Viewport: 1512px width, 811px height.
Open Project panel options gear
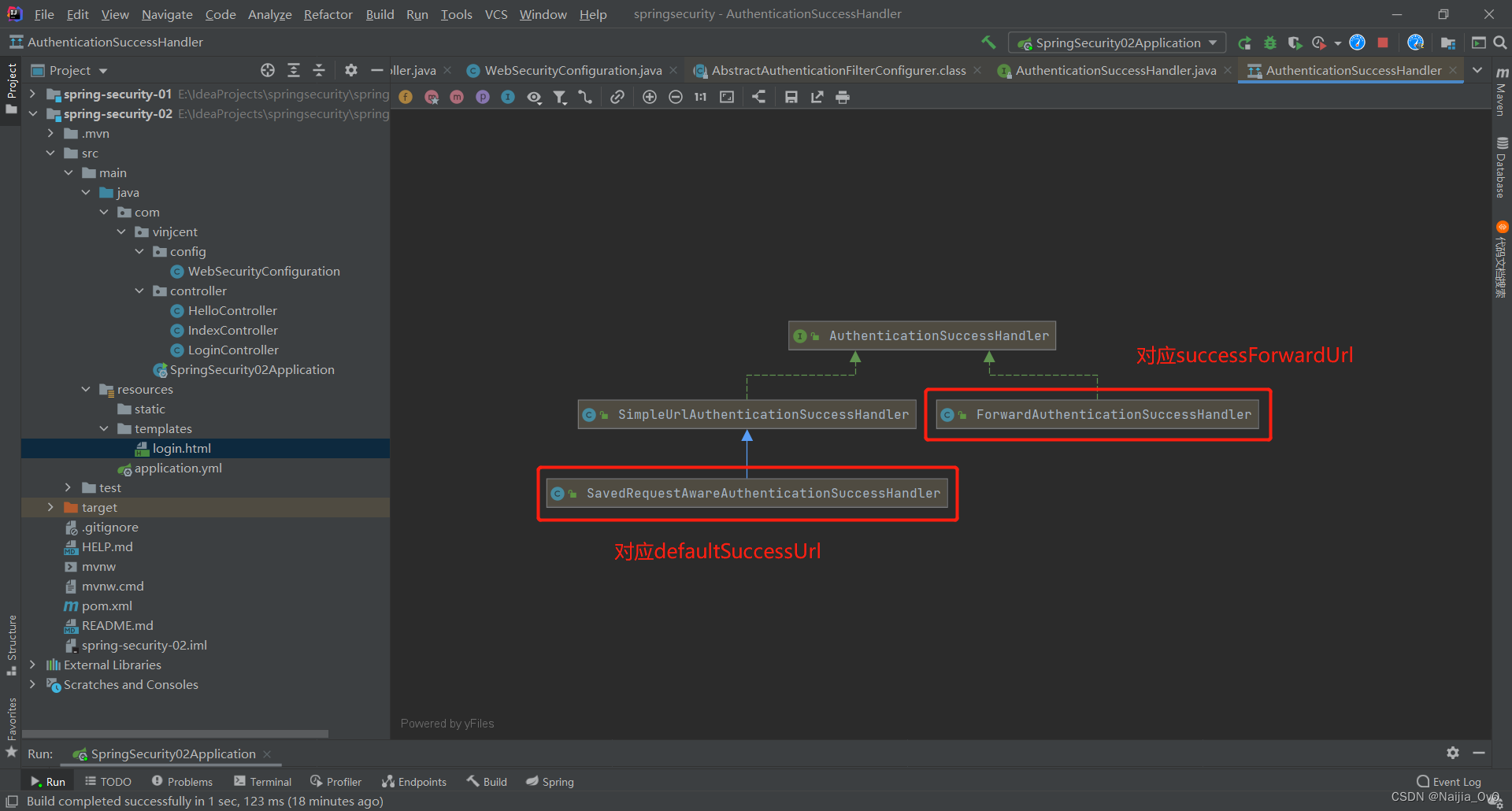[351, 70]
